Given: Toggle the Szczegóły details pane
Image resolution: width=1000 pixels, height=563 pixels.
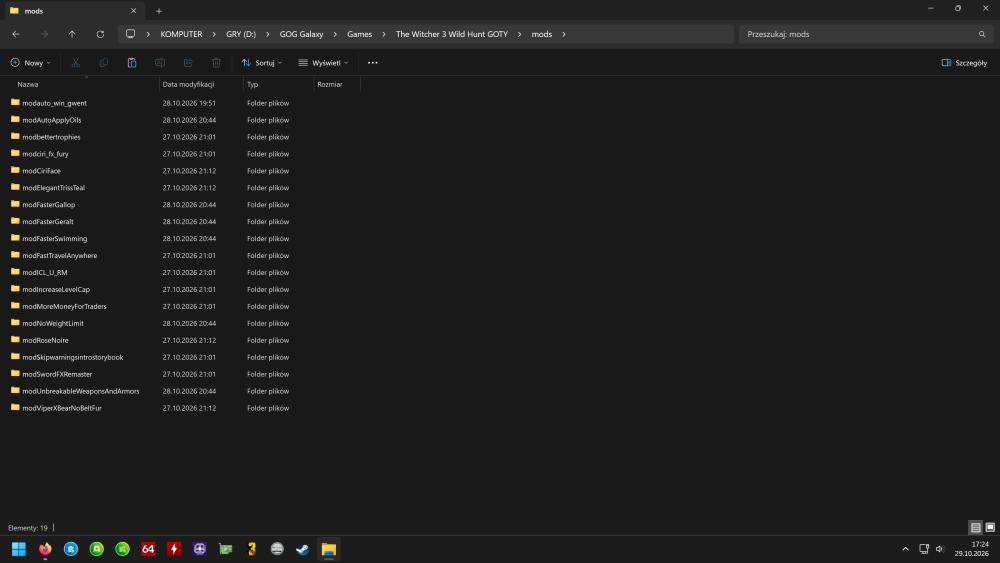Looking at the screenshot, I should pyautogui.click(x=964, y=62).
